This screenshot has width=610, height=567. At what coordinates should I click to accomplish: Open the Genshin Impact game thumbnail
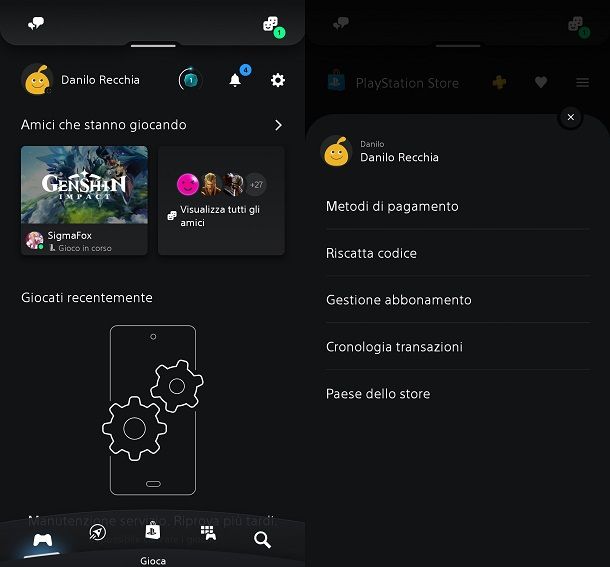coord(84,185)
